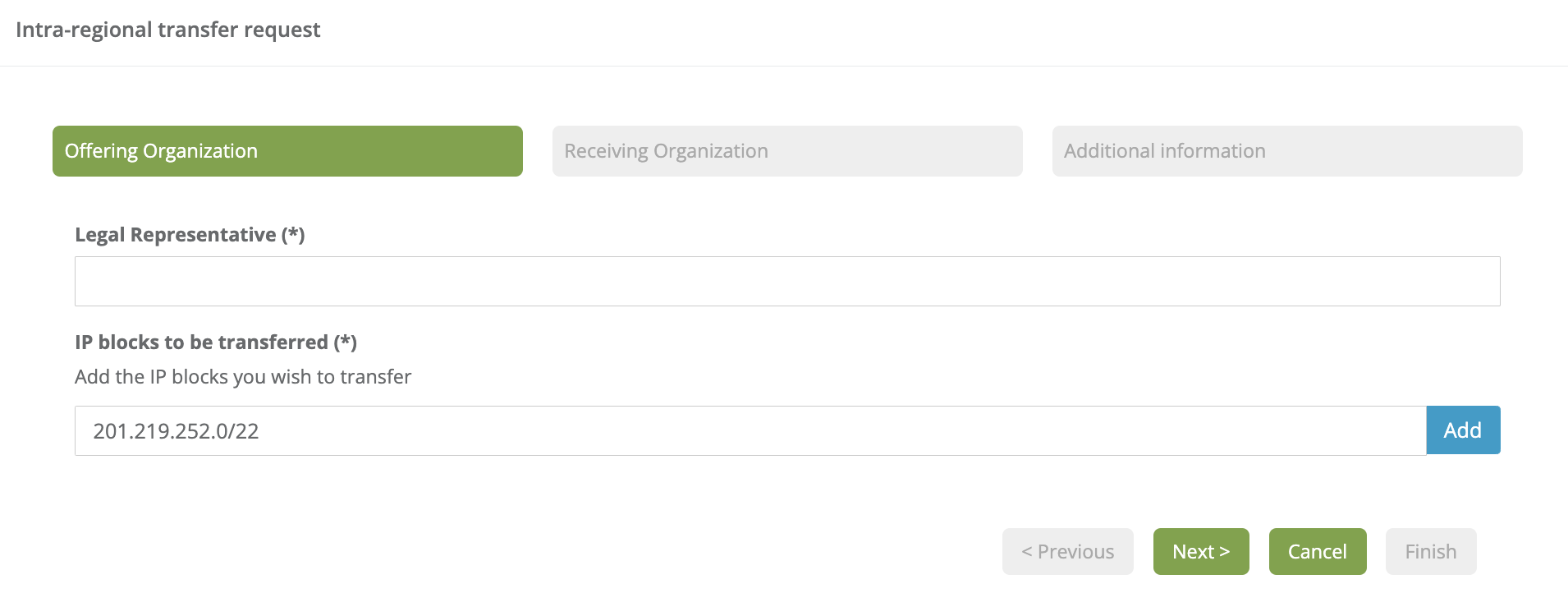The height and width of the screenshot is (593, 1568).
Task: Click the greyed-out Finish button
Action: click(x=1430, y=552)
